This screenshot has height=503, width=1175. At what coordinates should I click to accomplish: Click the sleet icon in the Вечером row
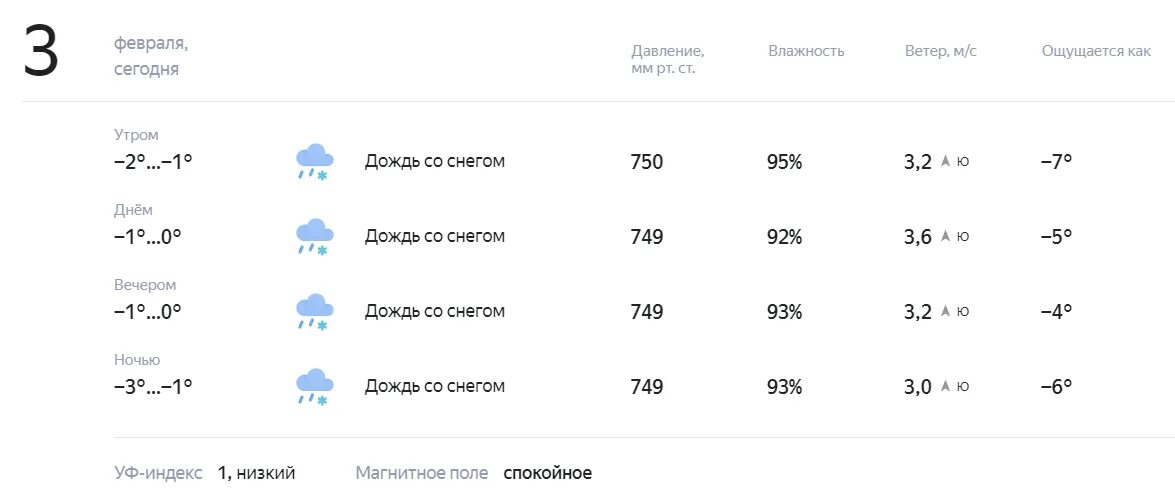(x=314, y=311)
